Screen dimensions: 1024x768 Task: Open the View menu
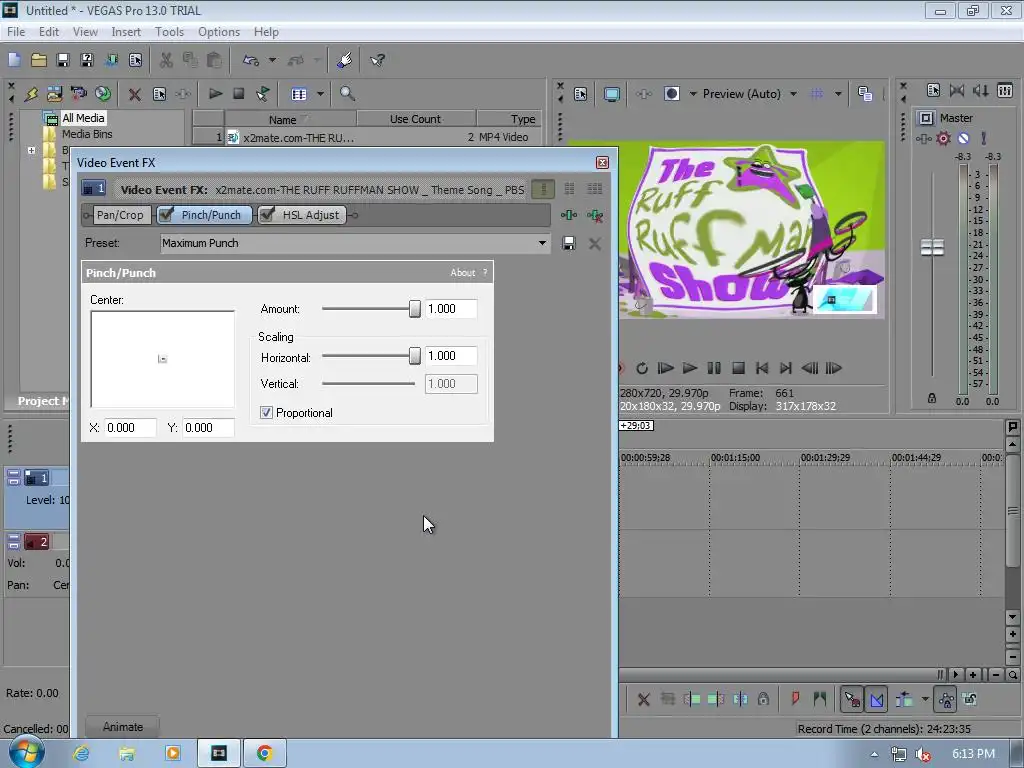click(85, 31)
